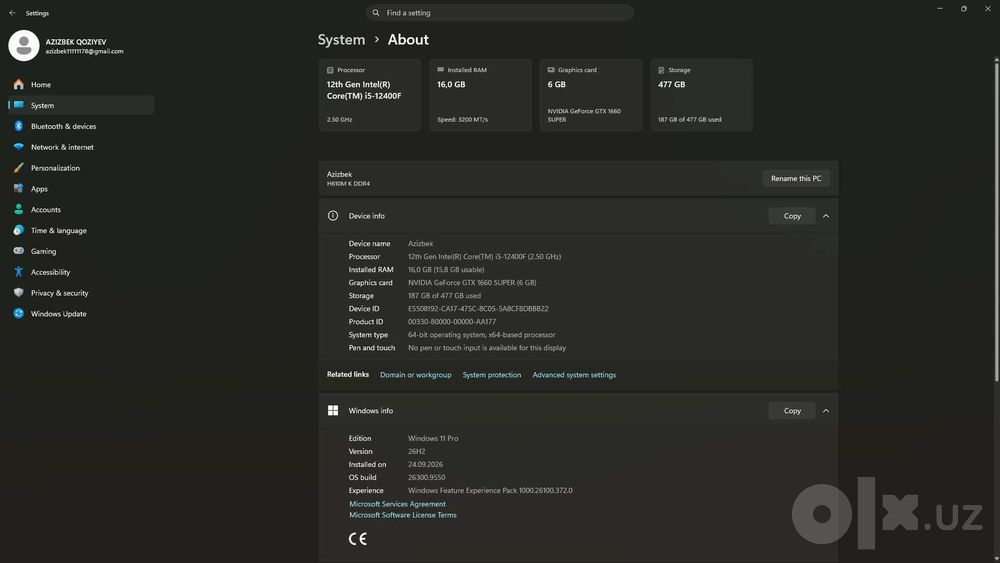This screenshot has height=563, width=1000.
Task: Click the Installed RAM icon on card
Action: [x=441, y=69]
